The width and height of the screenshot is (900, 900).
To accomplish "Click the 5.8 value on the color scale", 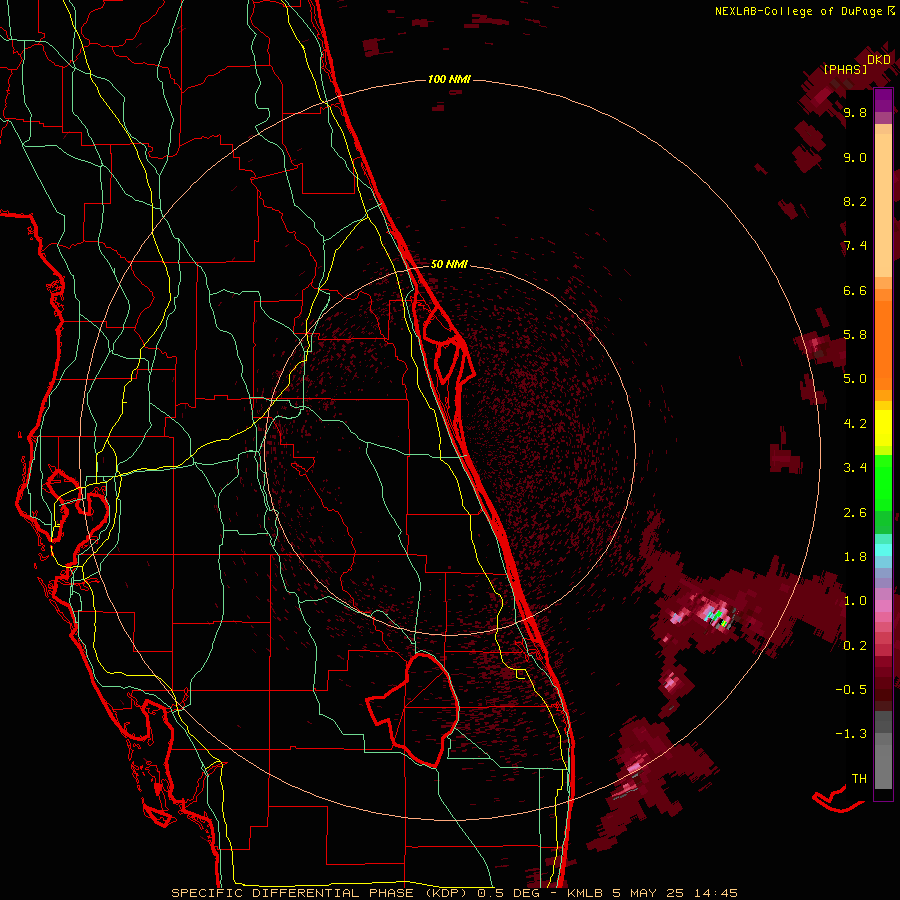I will 855,335.
